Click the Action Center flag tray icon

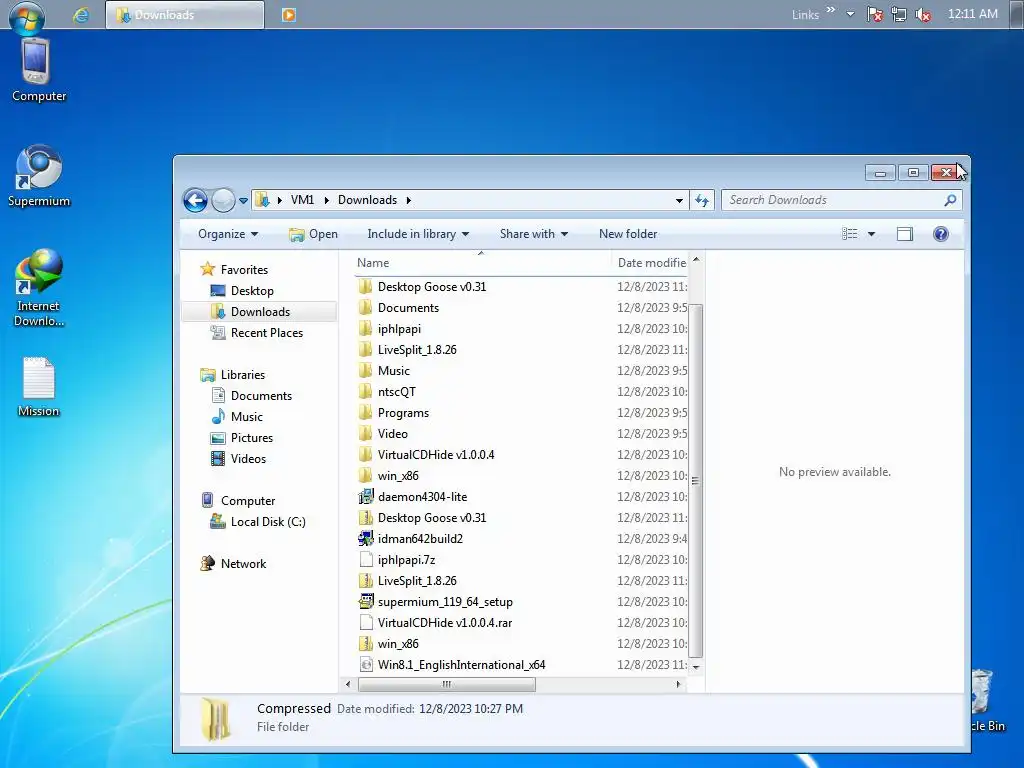pos(874,14)
